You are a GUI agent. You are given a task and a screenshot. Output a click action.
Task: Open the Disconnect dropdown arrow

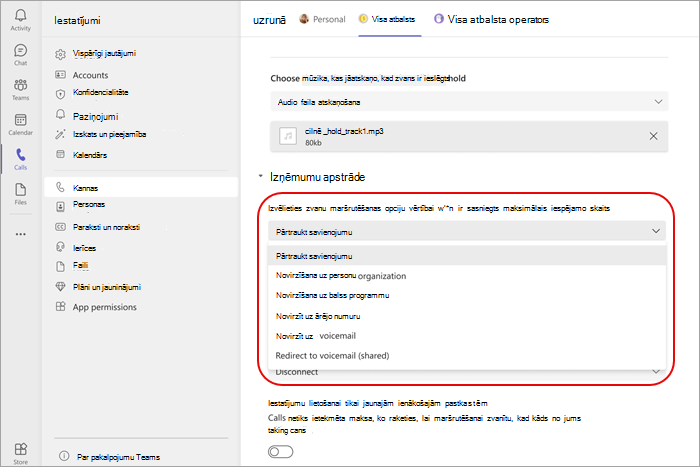pyautogui.click(x=656, y=371)
